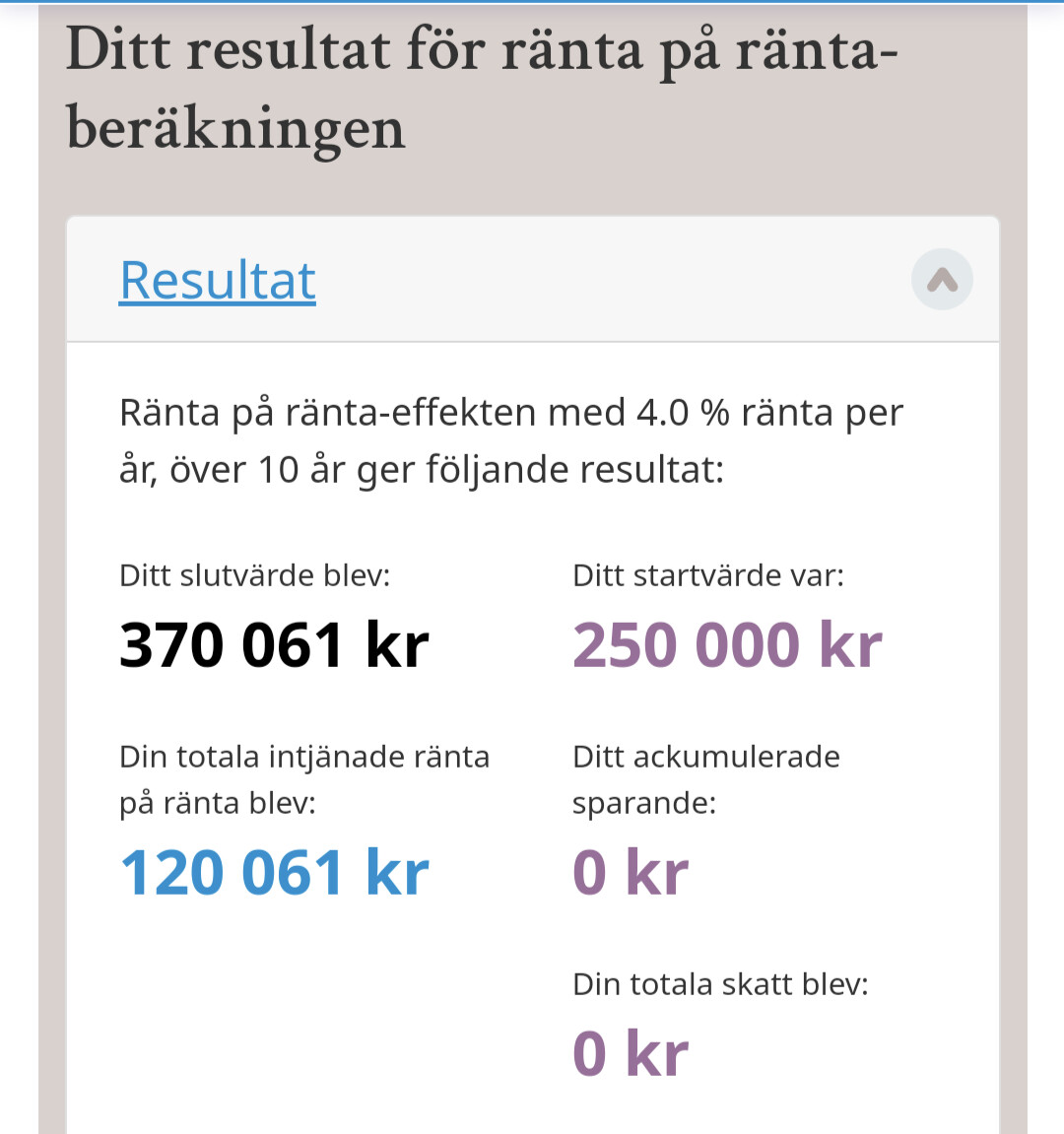
Task: Click the 'Ditt slutvärde blev:' label
Action: point(254,575)
